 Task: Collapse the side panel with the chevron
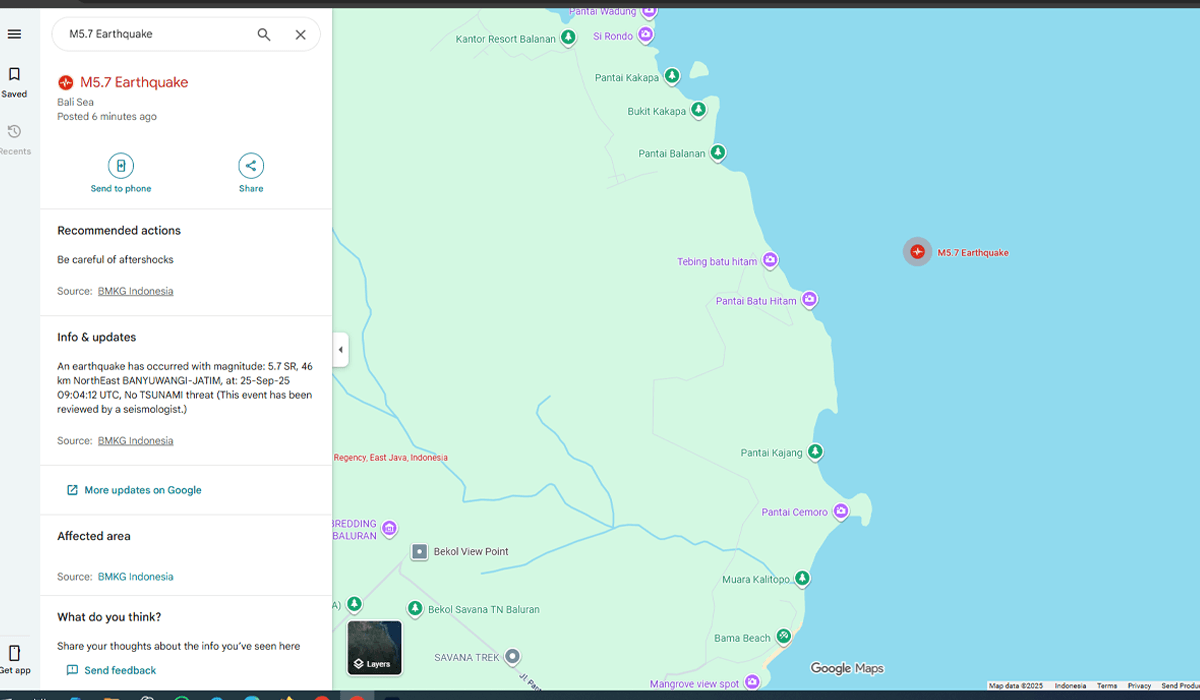[340, 350]
